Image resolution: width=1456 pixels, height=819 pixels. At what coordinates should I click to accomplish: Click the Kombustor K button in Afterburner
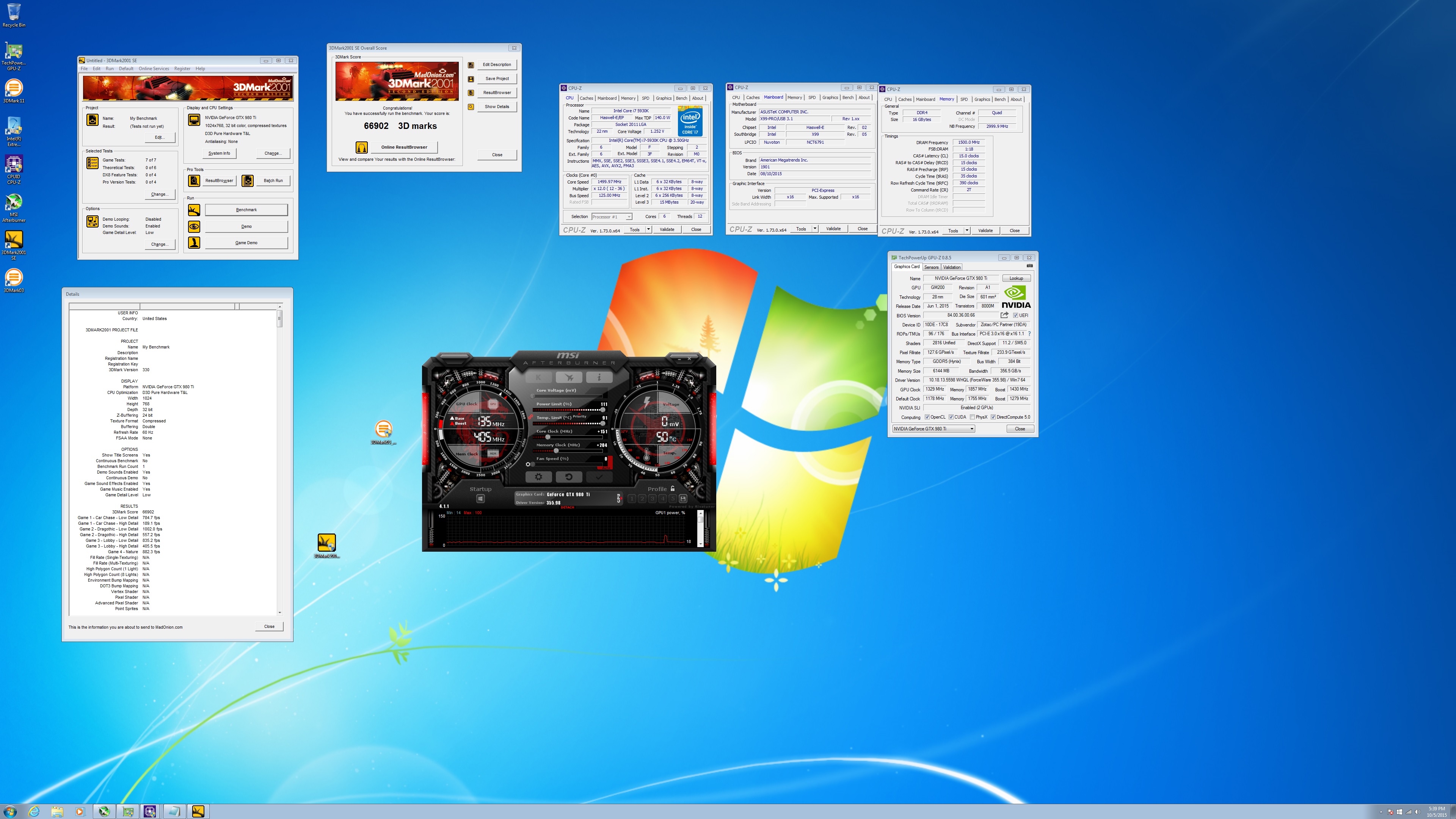point(538,377)
